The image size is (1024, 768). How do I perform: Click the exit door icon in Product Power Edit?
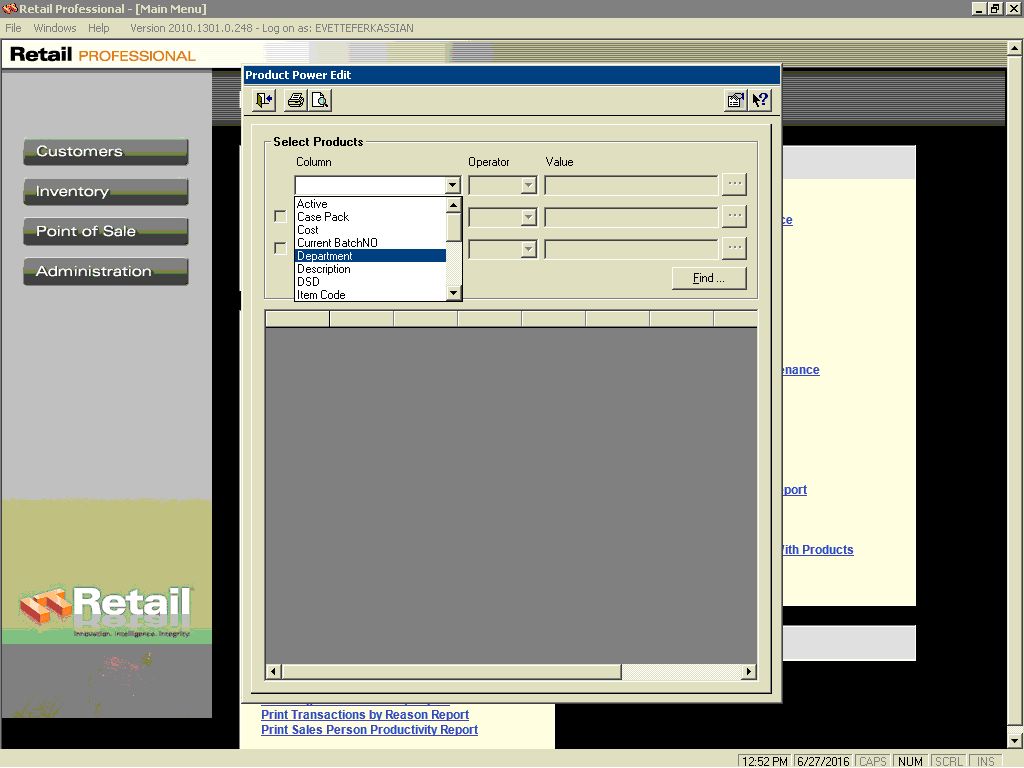point(264,100)
